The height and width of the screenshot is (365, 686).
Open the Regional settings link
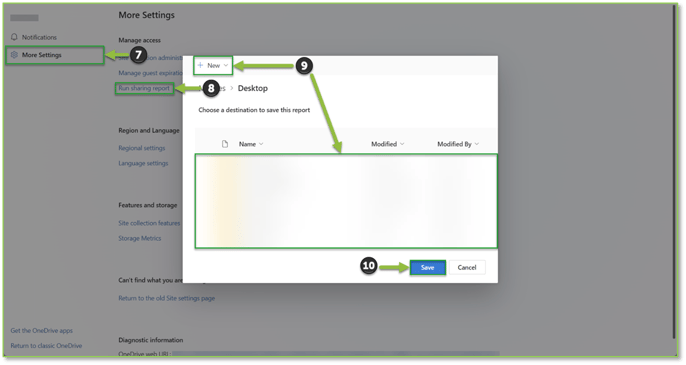tap(142, 148)
